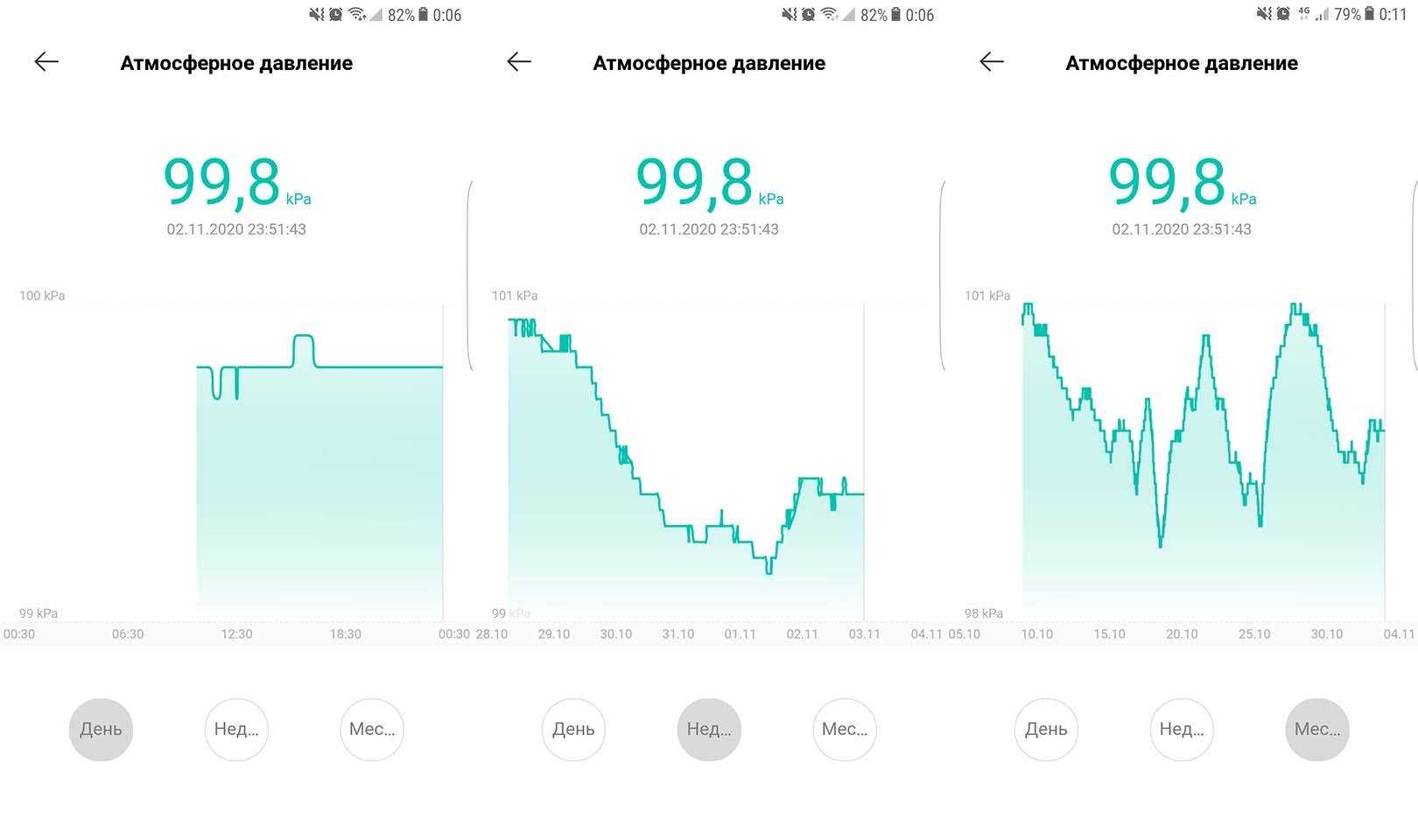Tap the 4G network icon in status bar

click(x=1304, y=14)
